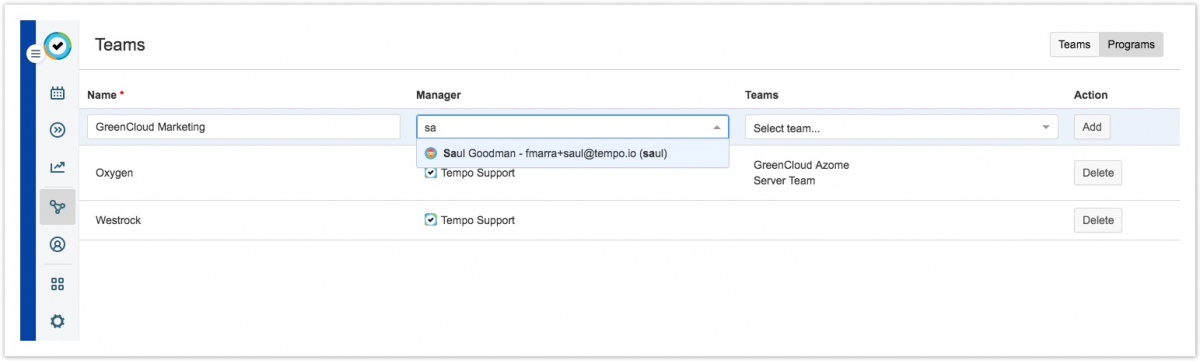This screenshot has width=1200, height=361.
Task: Open the reports chart sidebar icon
Action: [x=58, y=167]
